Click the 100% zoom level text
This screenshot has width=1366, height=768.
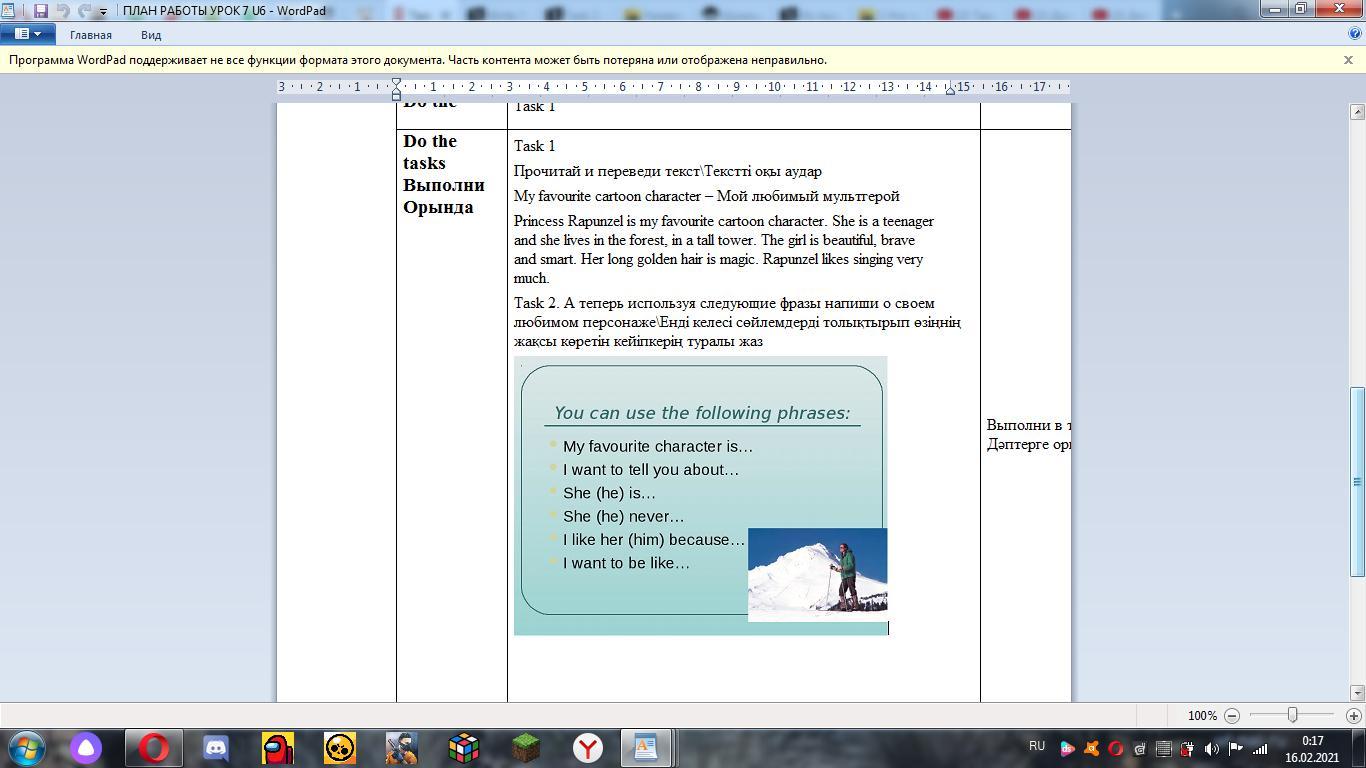pos(1202,716)
